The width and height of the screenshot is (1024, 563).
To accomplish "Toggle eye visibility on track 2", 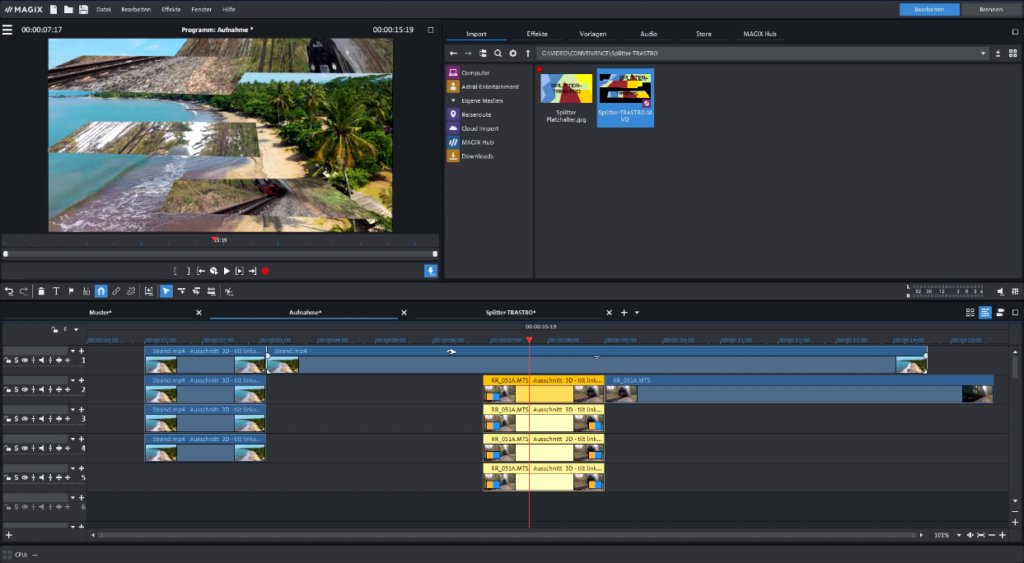I will click(25, 390).
